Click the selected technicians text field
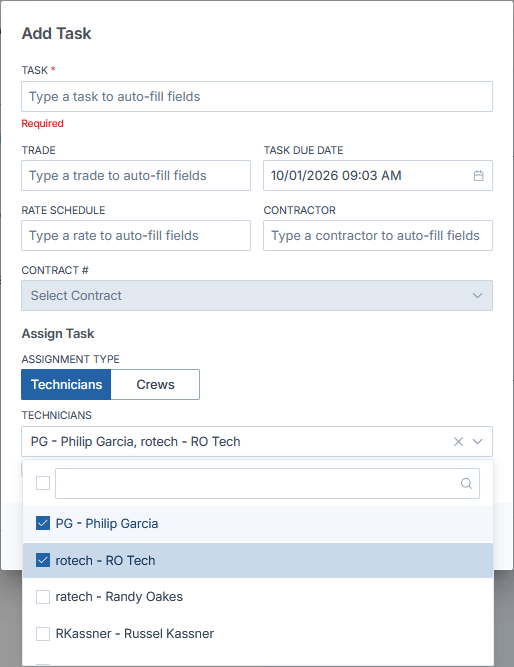This screenshot has width=514, height=667. tap(257, 442)
